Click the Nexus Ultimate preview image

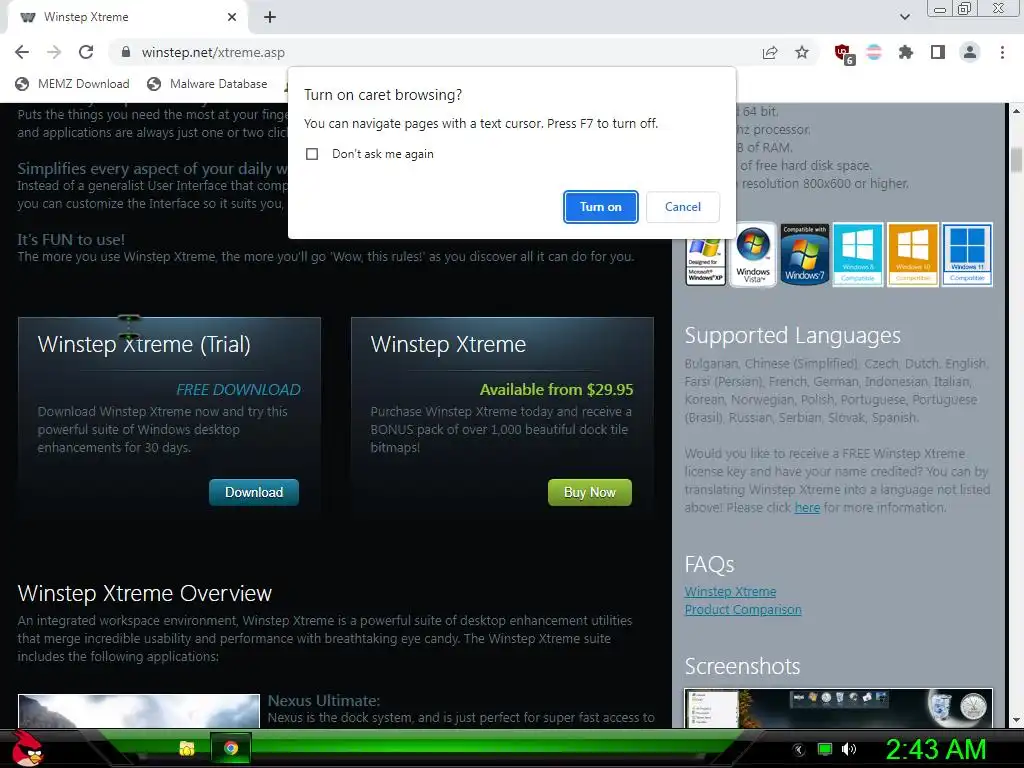pos(138,711)
